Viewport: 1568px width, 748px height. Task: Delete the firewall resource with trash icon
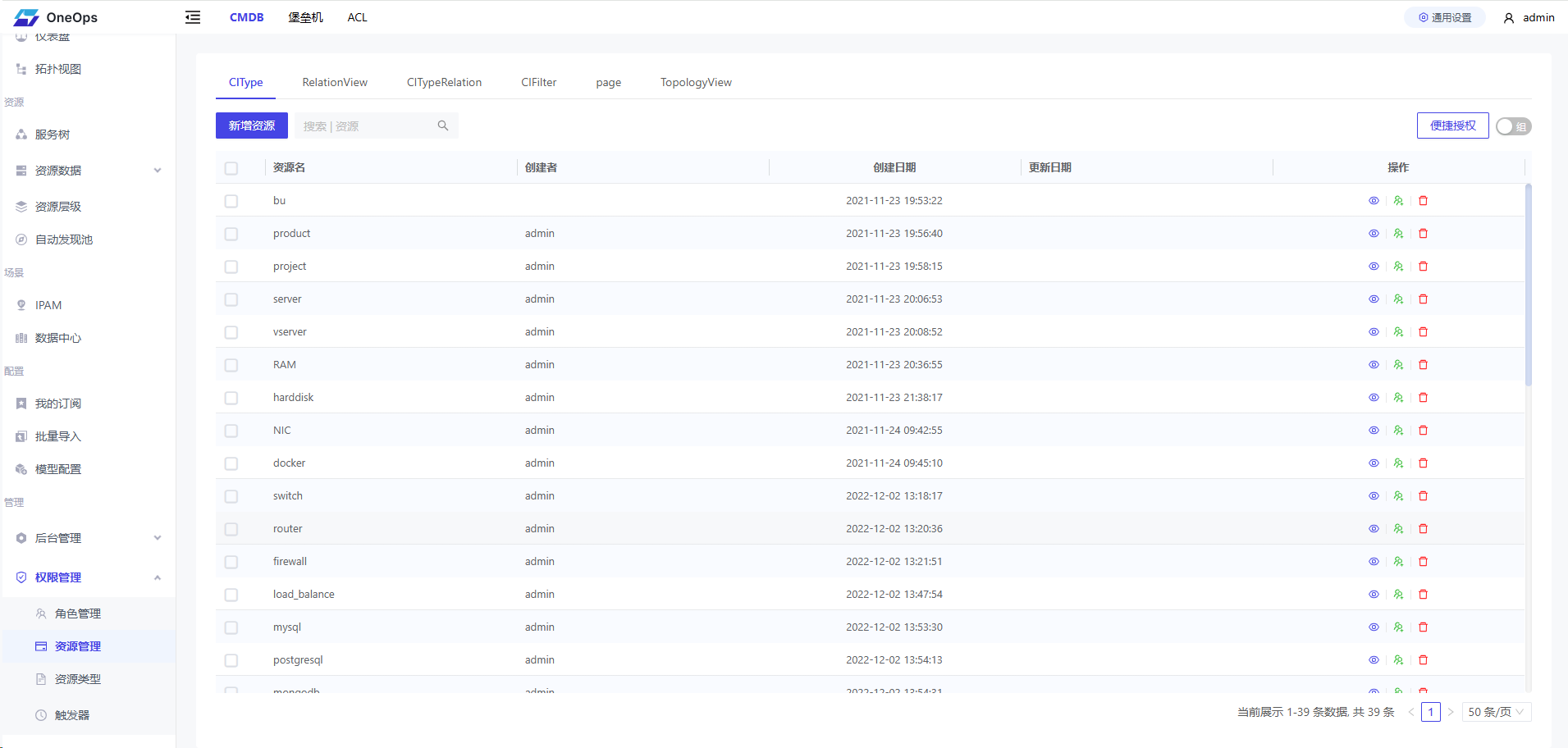click(x=1424, y=562)
